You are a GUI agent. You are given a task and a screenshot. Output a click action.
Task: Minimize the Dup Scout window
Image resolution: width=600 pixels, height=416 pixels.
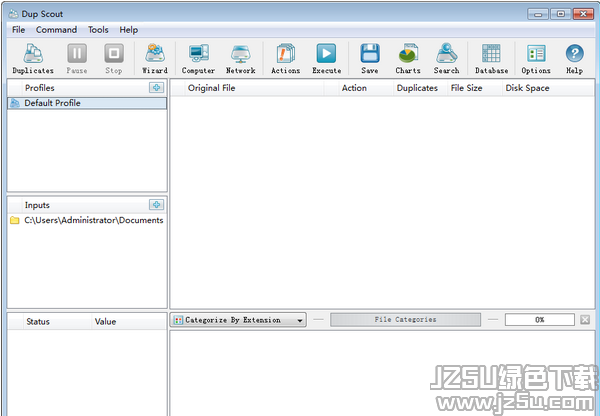pos(538,14)
